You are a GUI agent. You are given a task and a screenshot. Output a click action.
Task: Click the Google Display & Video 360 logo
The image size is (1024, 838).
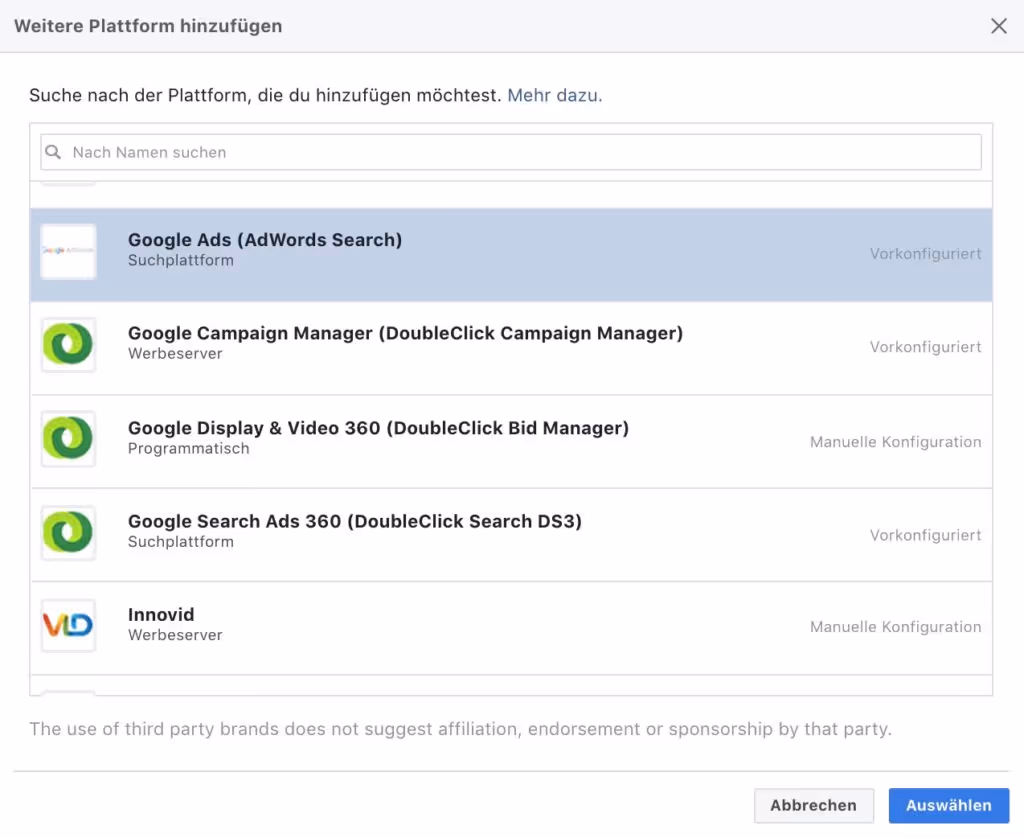pos(68,438)
